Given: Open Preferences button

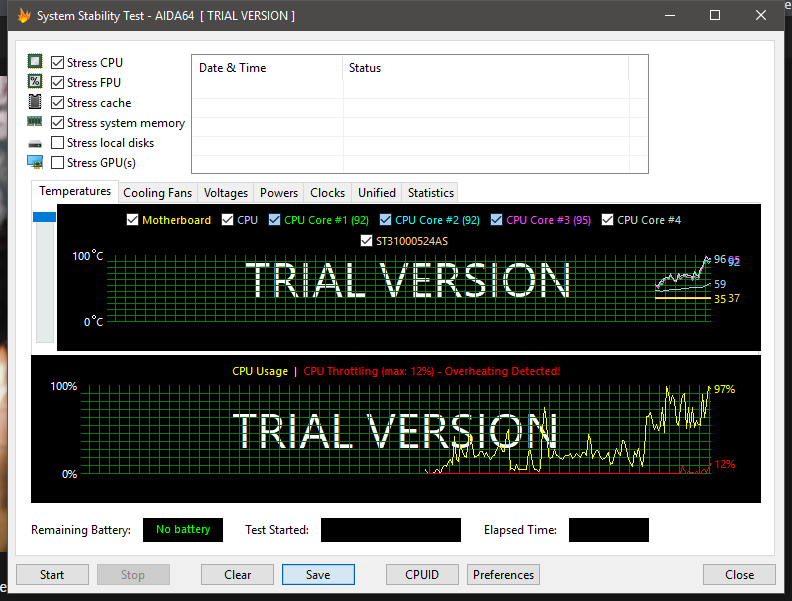Looking at the screenshot, I should point(503,575).
